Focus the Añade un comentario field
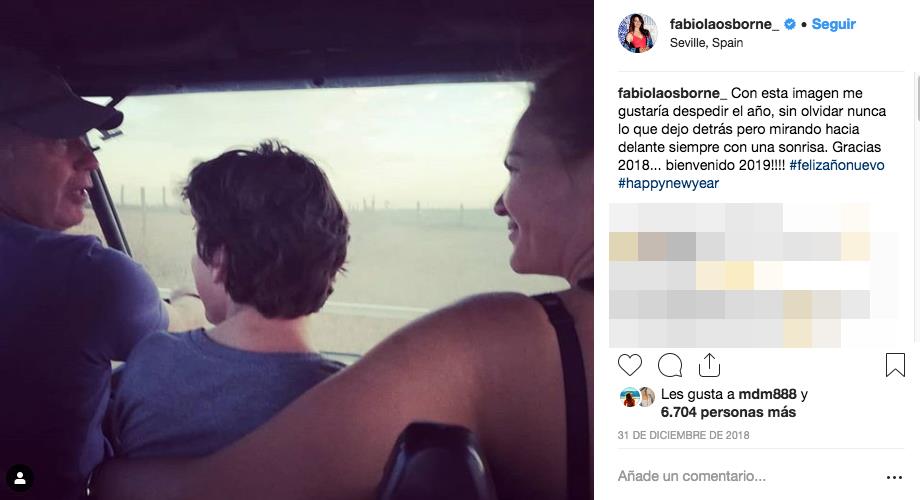This screenshot has height=500, width=920. pos(745,477)
